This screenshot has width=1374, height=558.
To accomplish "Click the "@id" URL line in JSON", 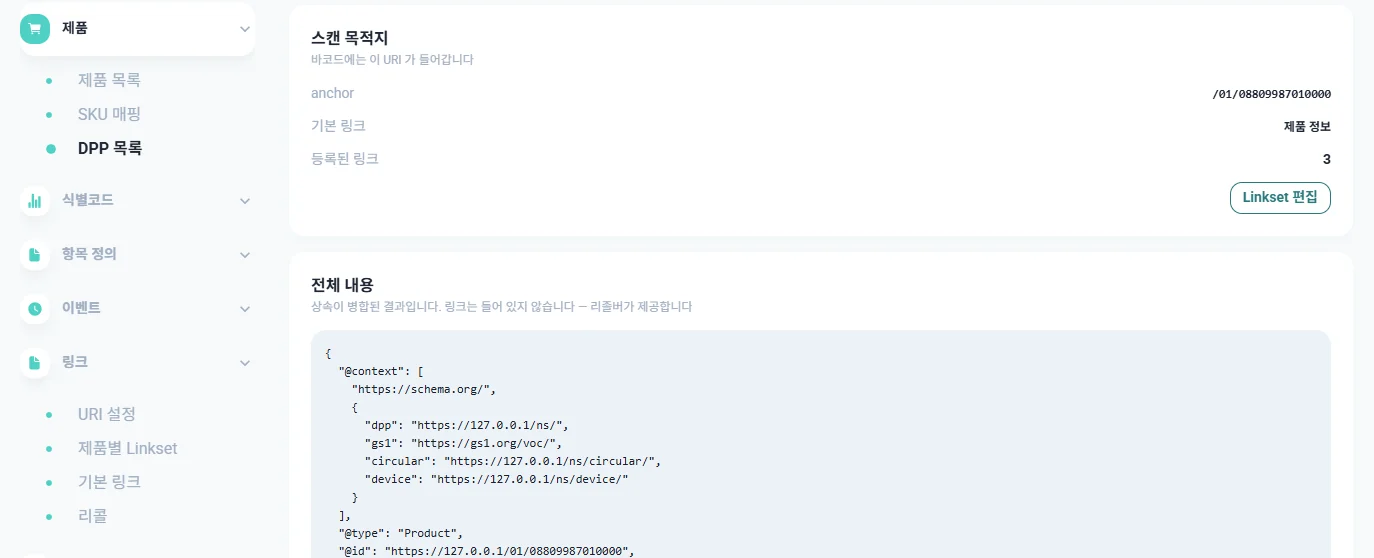I will [487, 551].
